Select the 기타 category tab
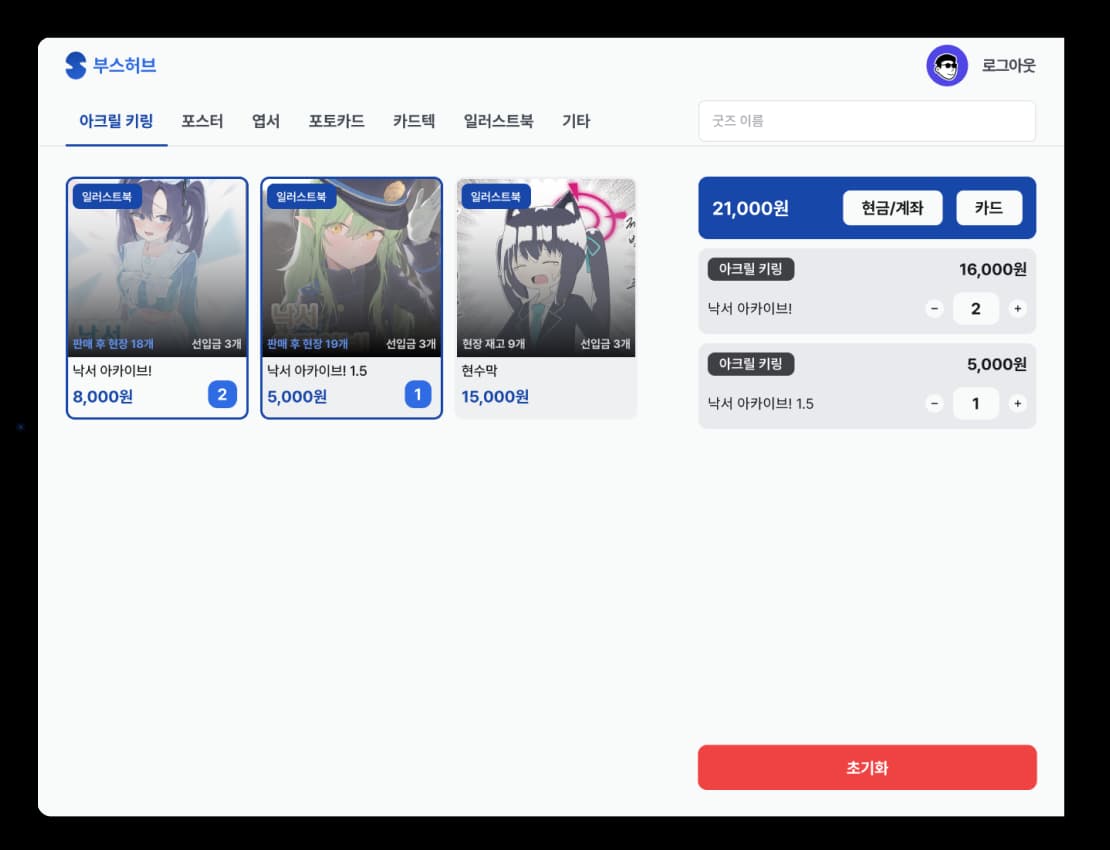This screenshot has height=850, width=1110. pyautogui.click(x=576, y=122)
